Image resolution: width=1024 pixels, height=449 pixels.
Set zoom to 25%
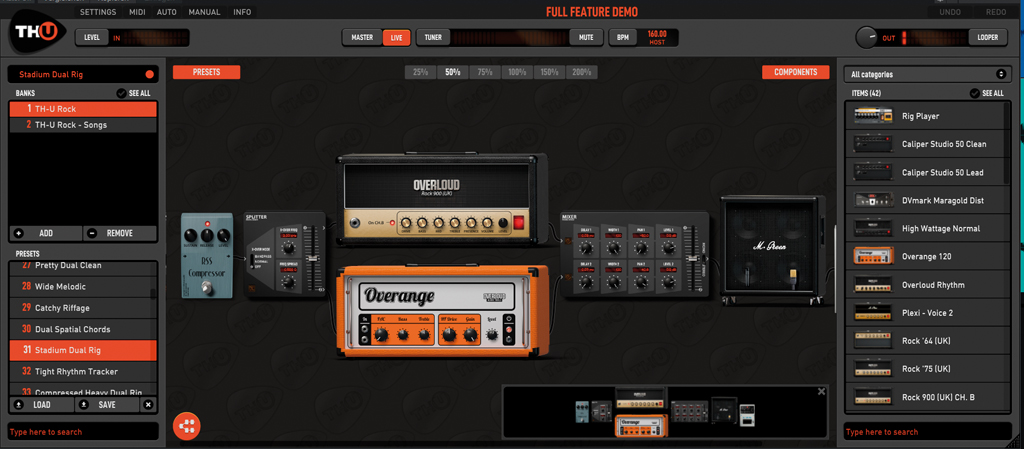pyautogui.click(x=421, y=72)
